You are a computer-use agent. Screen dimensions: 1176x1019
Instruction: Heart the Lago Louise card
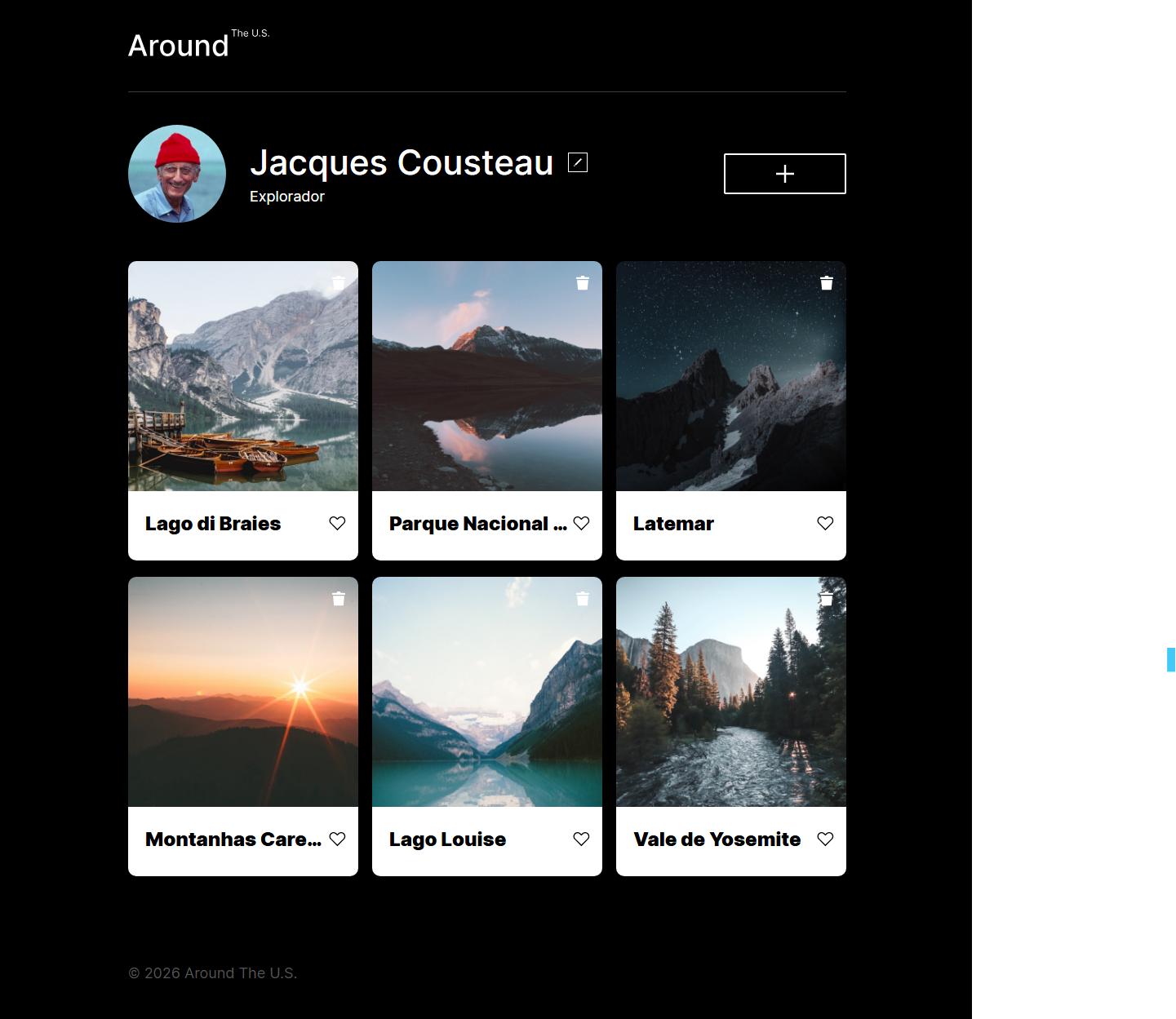[x=581, y=840]
